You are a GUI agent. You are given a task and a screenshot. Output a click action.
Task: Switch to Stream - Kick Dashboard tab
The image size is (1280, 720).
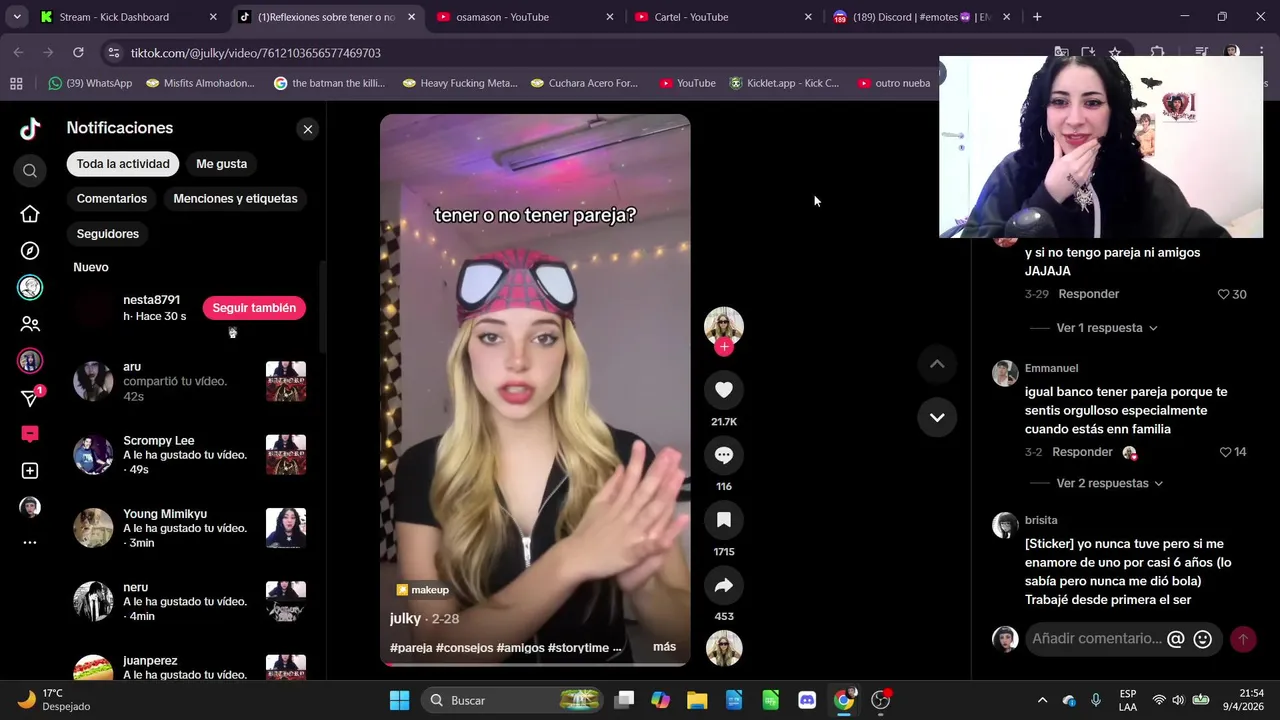click(128, 17)
